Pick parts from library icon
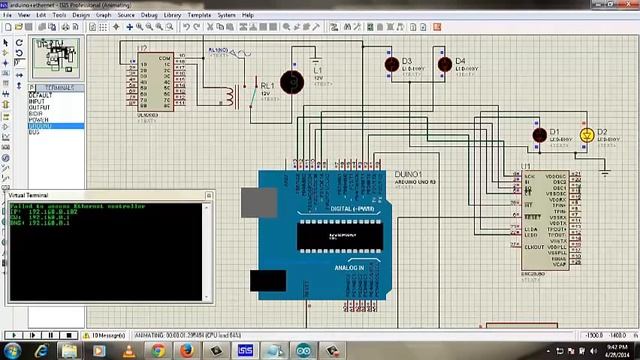This screenshot has width=640, height=360. [287, 27]
